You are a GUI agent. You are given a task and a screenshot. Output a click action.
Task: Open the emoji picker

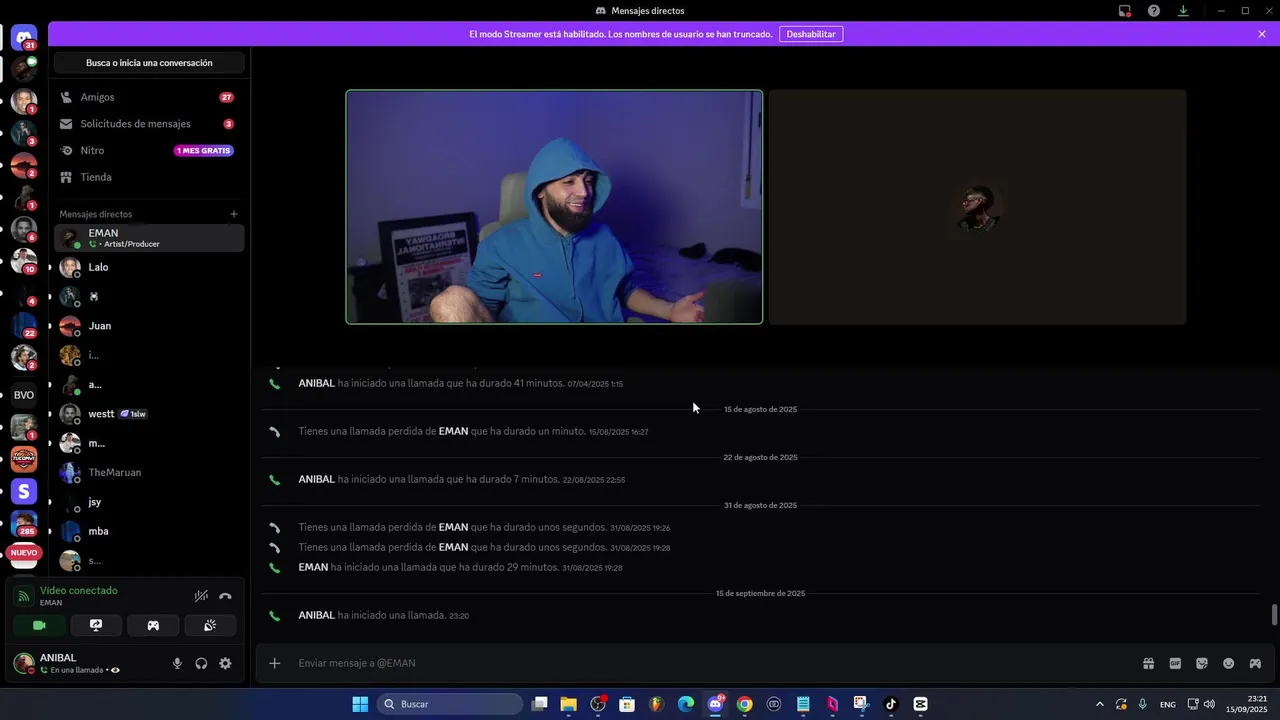(1229, 663)
